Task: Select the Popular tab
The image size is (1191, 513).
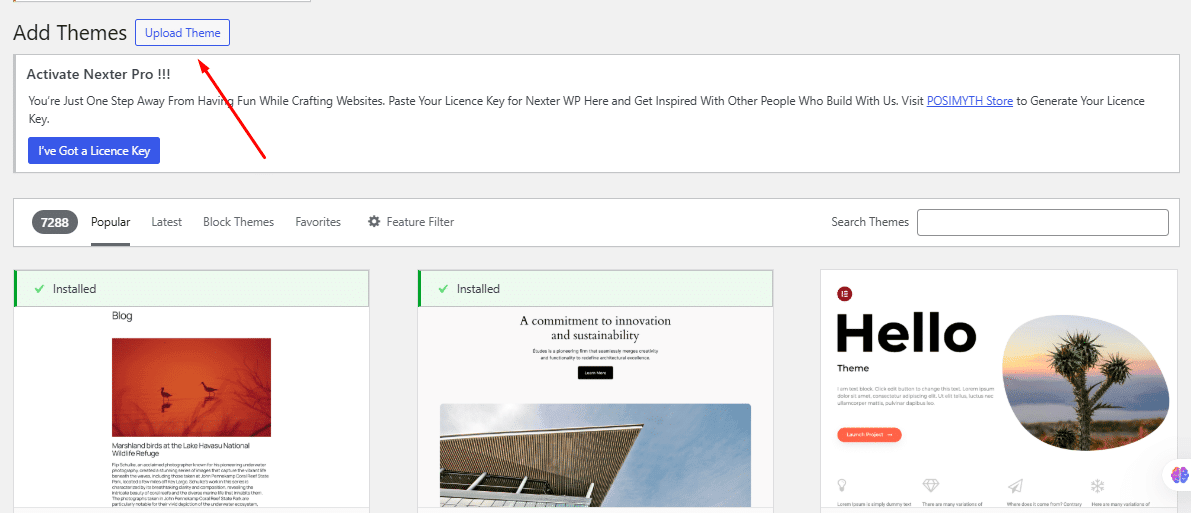Action: click(x=111, y=222)
